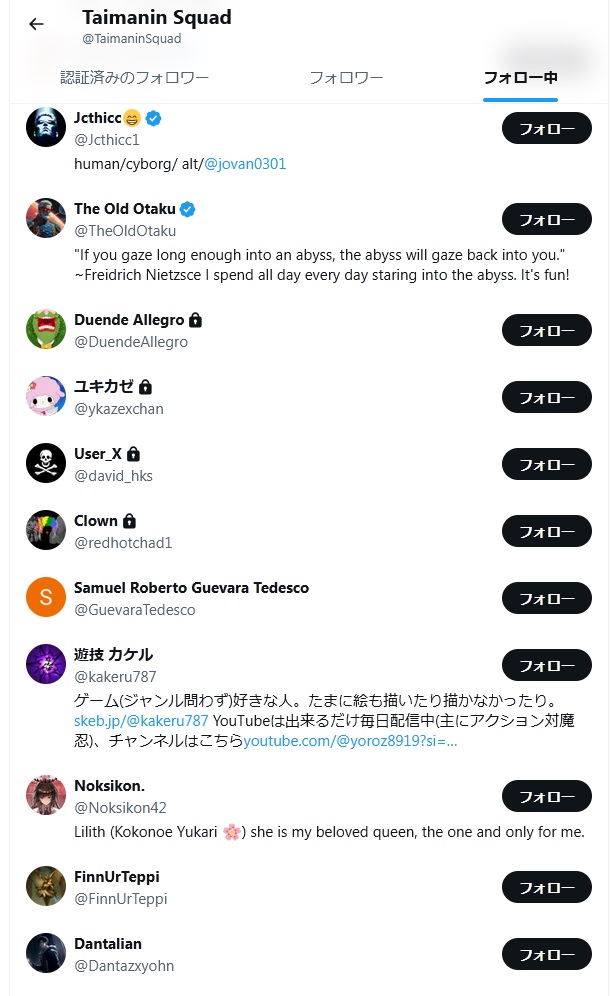
Task: Open FinnUrTeppi's profile name
Action: (117, 877)
